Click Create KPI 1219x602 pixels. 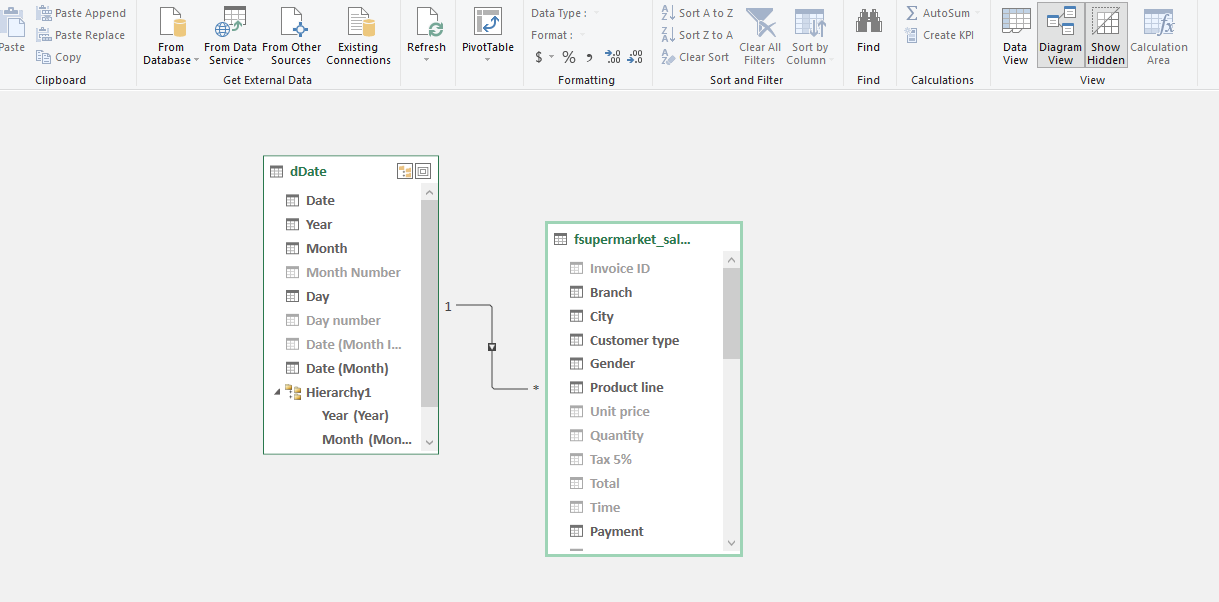click(939, 35)
